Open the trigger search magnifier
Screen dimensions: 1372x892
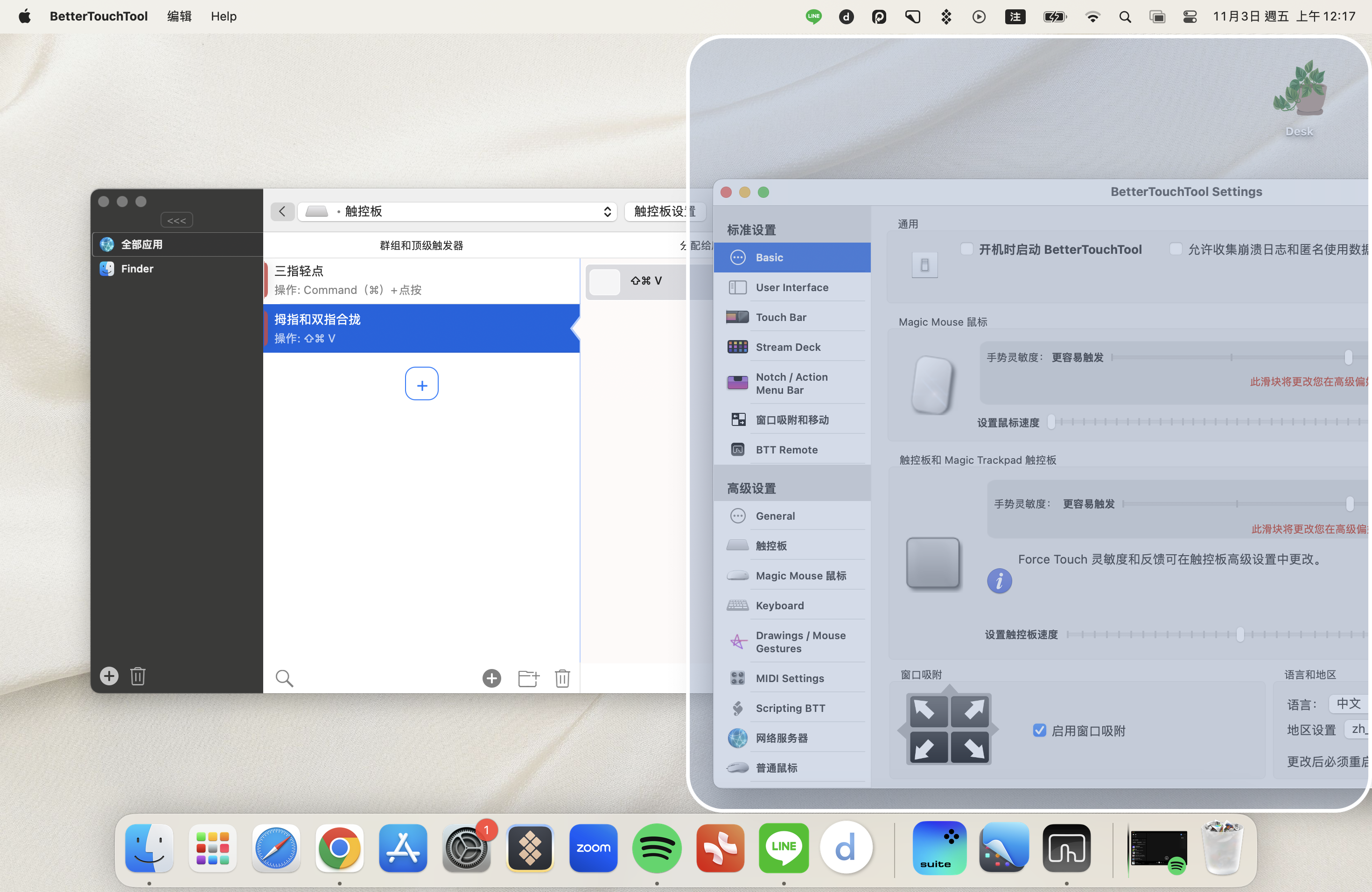tap(284, 678)
